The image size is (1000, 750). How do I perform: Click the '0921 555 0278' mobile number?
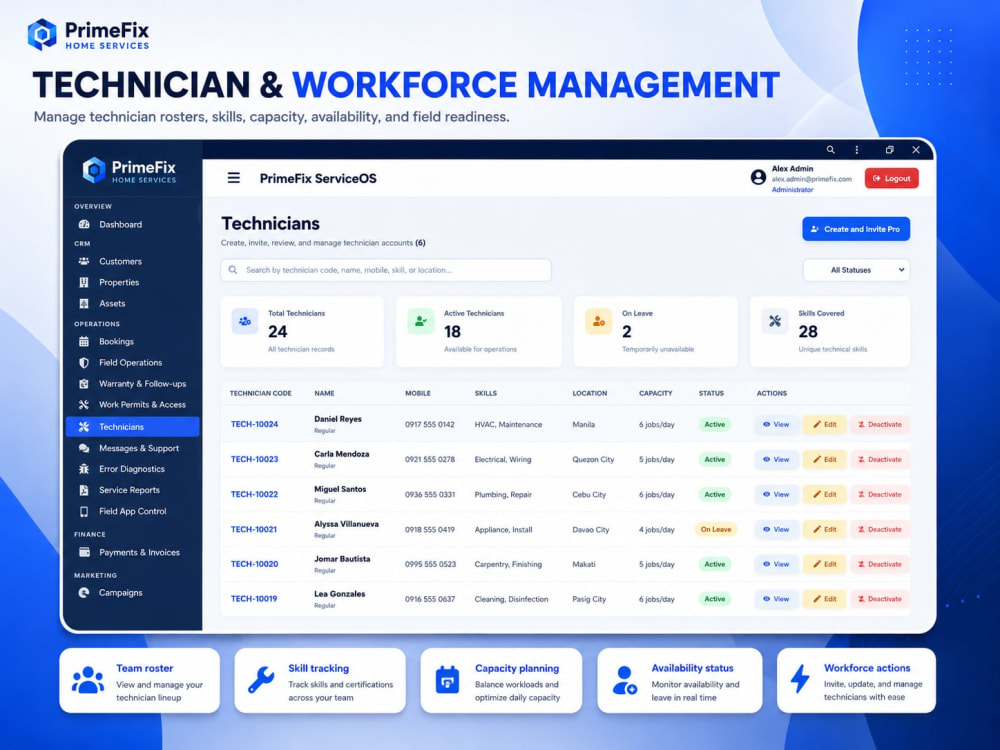[430, 459]
